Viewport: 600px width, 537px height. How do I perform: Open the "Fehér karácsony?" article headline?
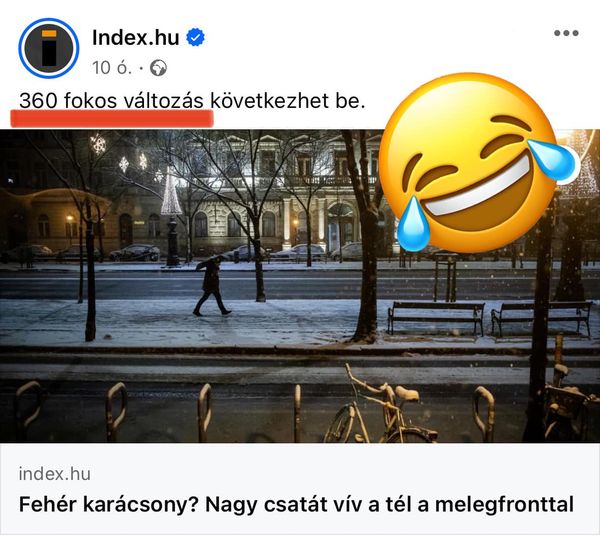click(296, 504)
